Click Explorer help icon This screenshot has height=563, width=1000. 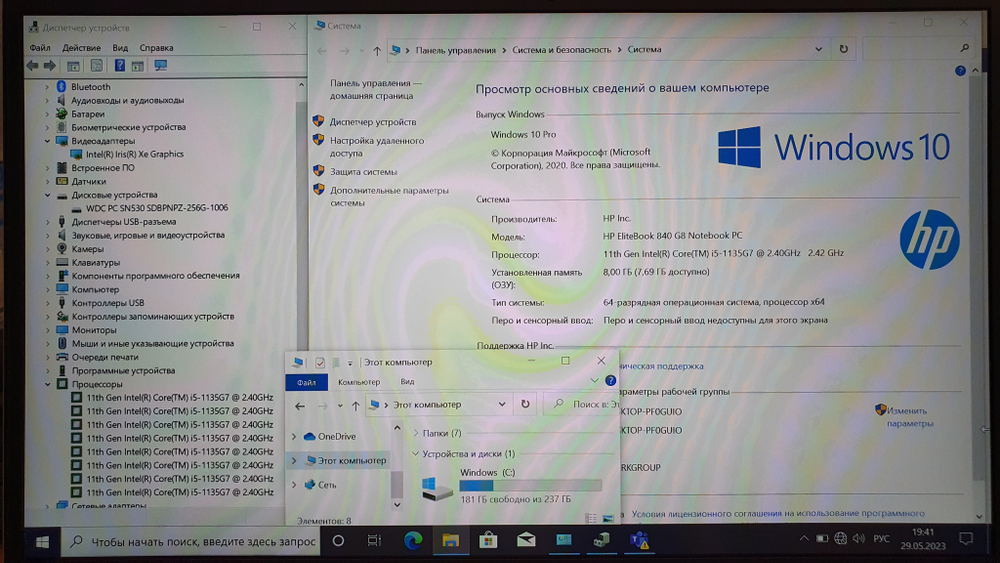point(610,381)
